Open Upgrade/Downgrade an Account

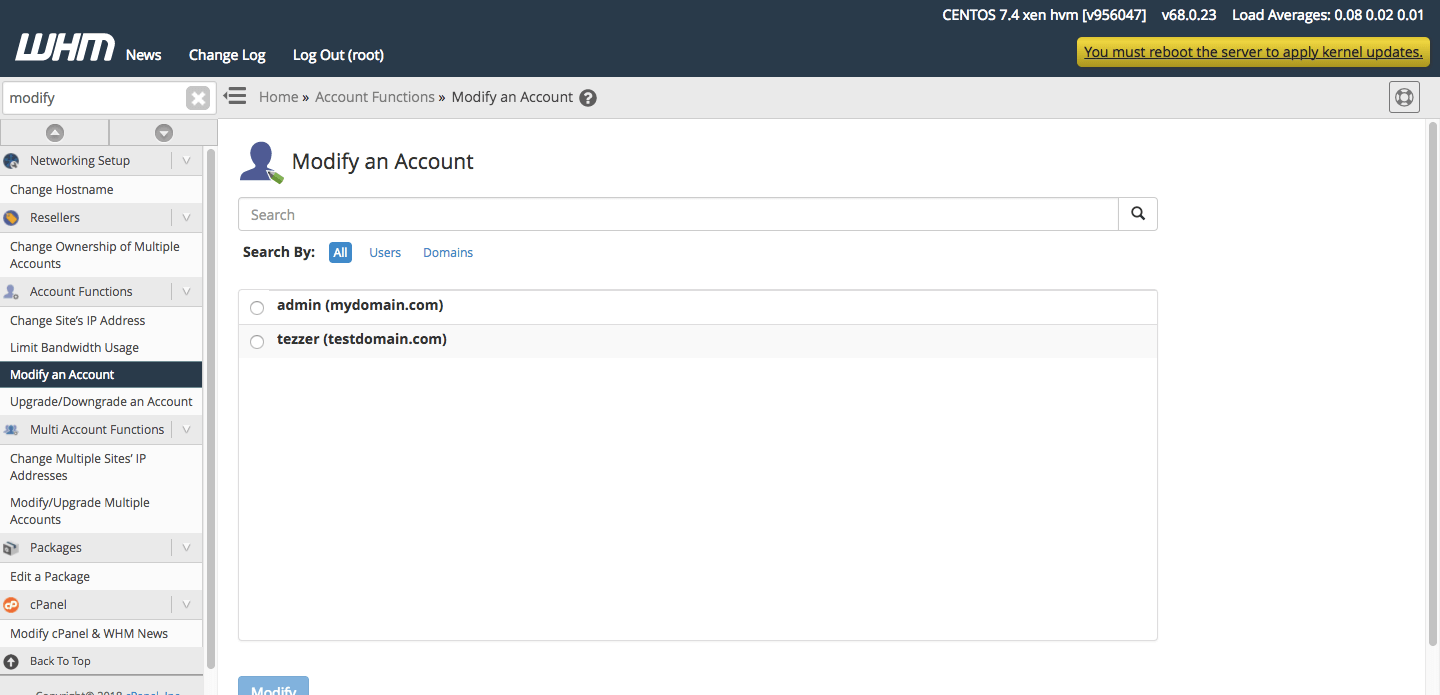101,402
